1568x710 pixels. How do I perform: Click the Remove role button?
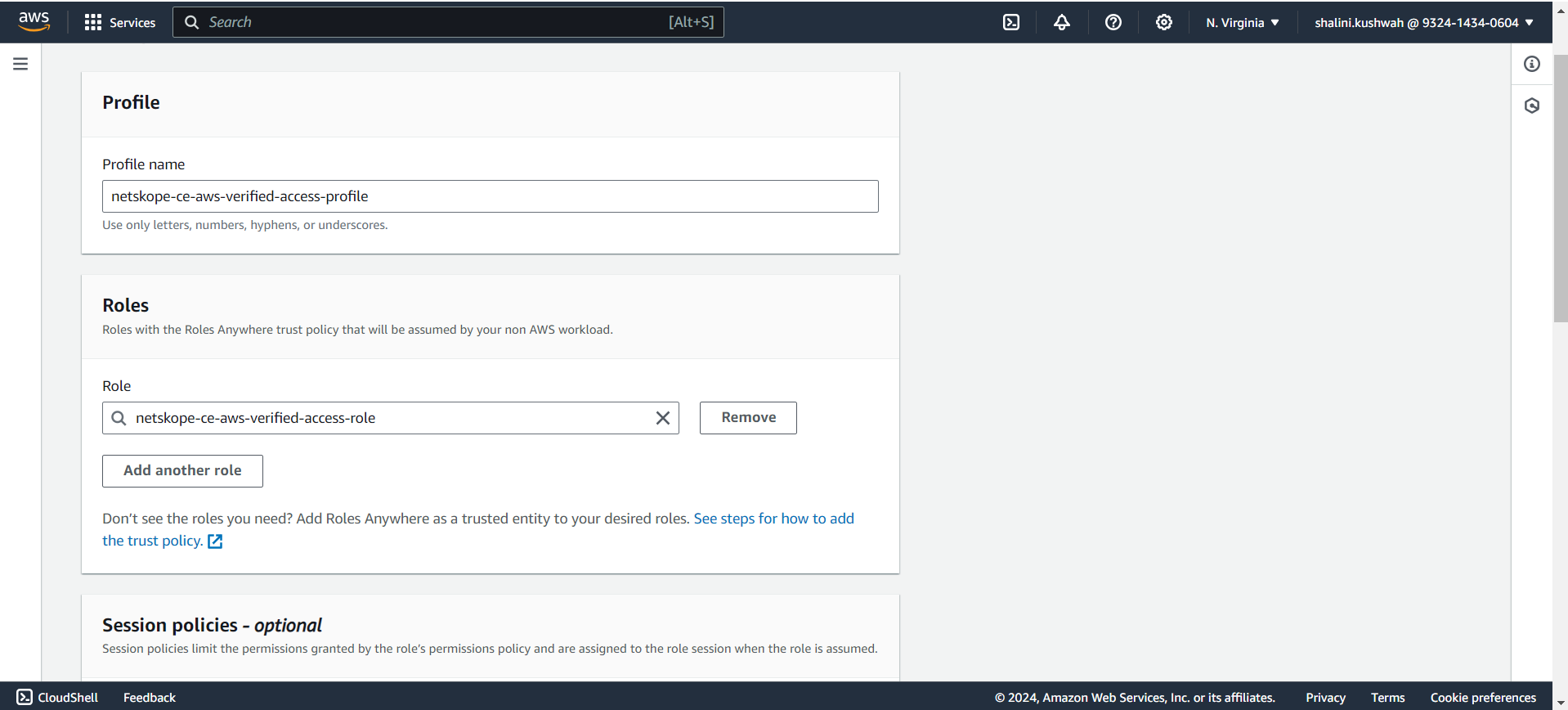point(748,418)
